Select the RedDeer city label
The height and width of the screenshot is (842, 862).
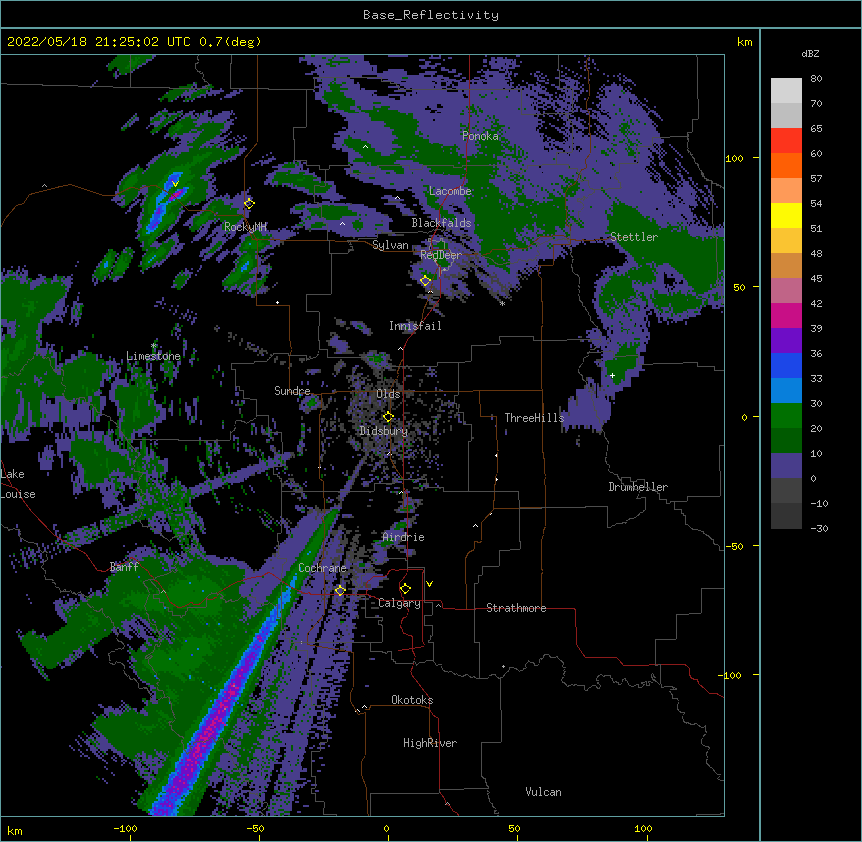click(441, 255)
